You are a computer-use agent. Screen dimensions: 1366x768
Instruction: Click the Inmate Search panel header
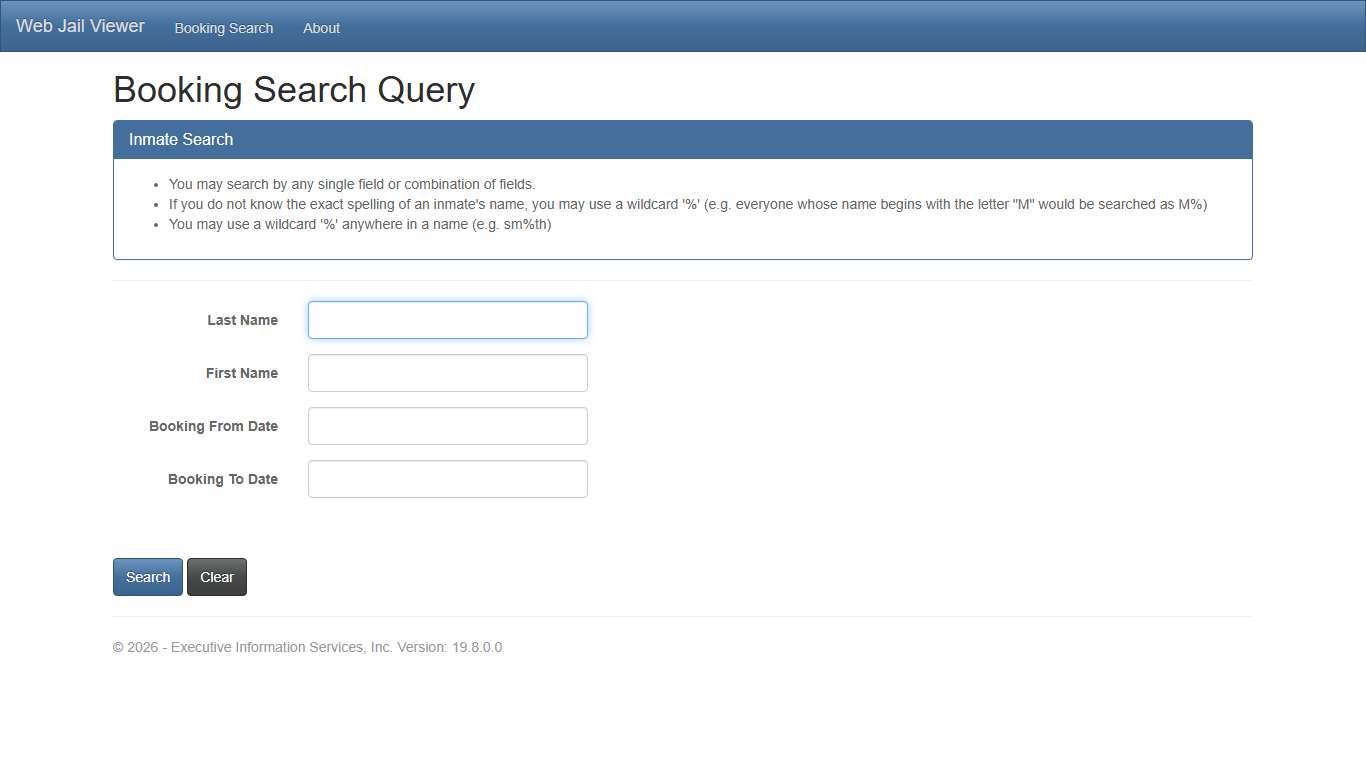pyautogui.click(x=180, y=139)
